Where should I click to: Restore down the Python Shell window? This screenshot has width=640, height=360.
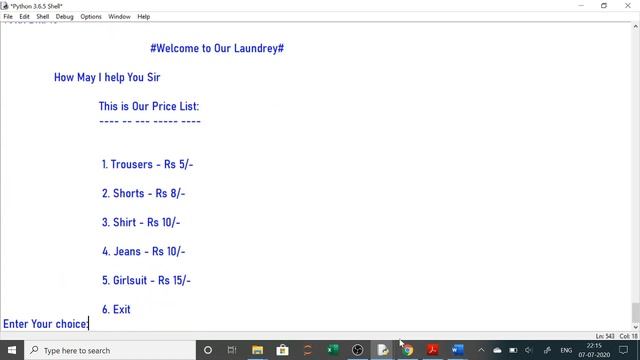point(604,6)
